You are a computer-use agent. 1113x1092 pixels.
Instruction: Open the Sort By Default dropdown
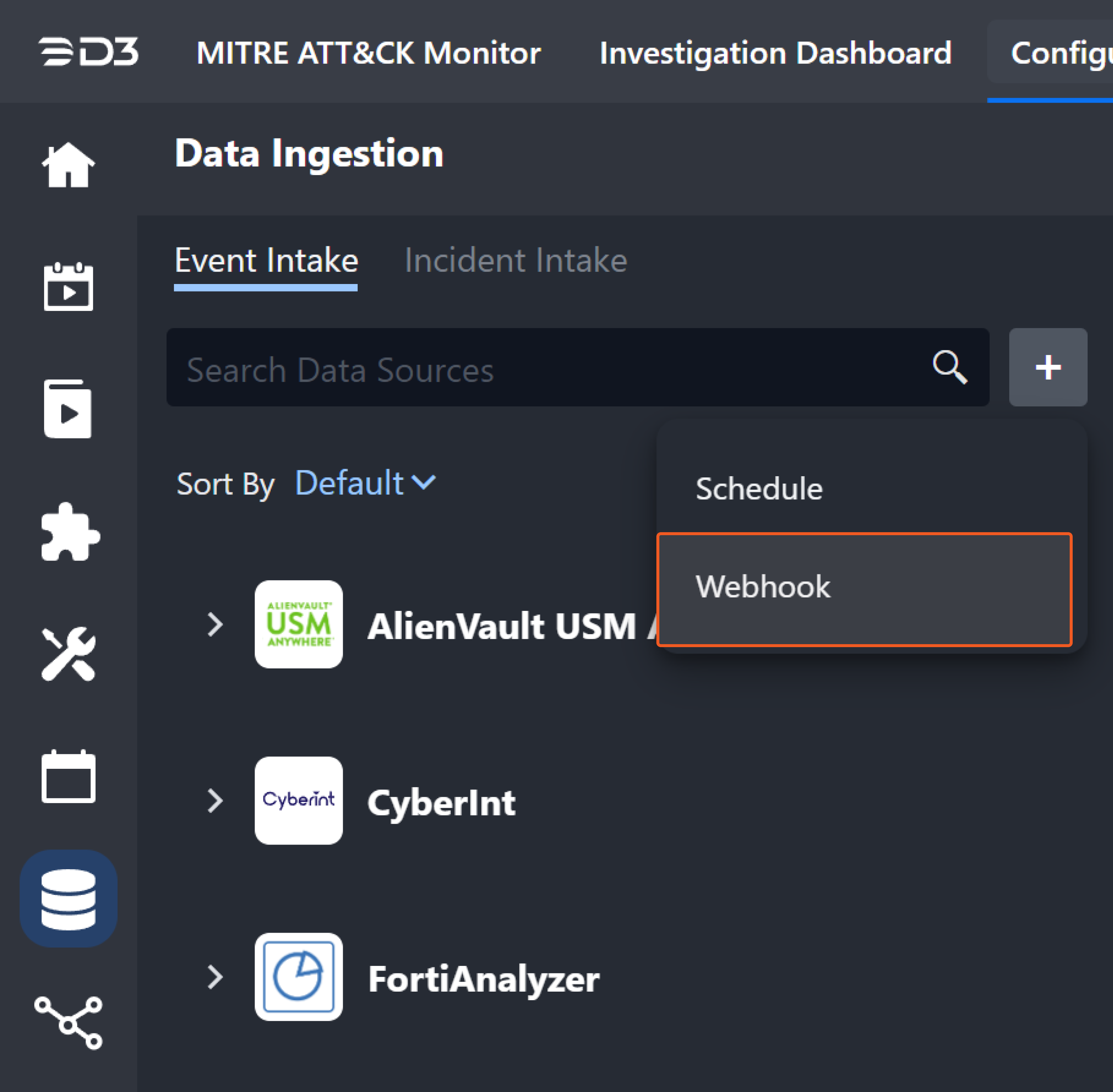point(365,483)
